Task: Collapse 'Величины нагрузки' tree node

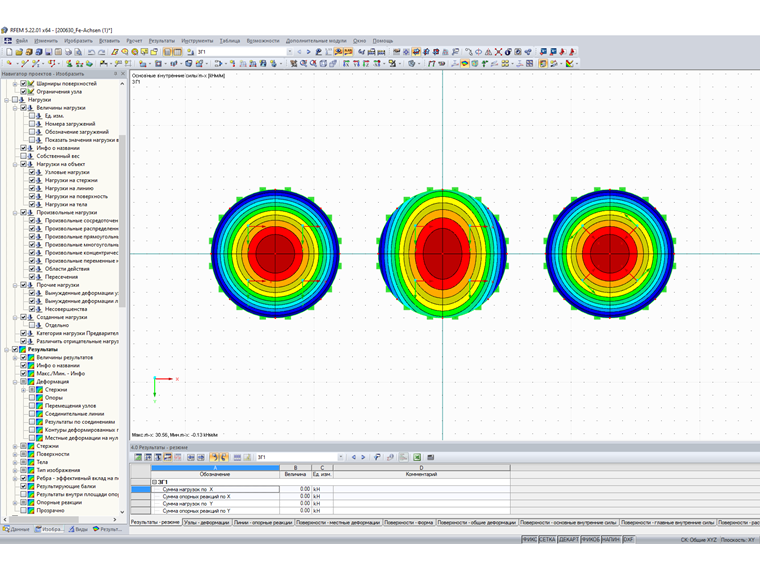Action: (x=15, y=108)
